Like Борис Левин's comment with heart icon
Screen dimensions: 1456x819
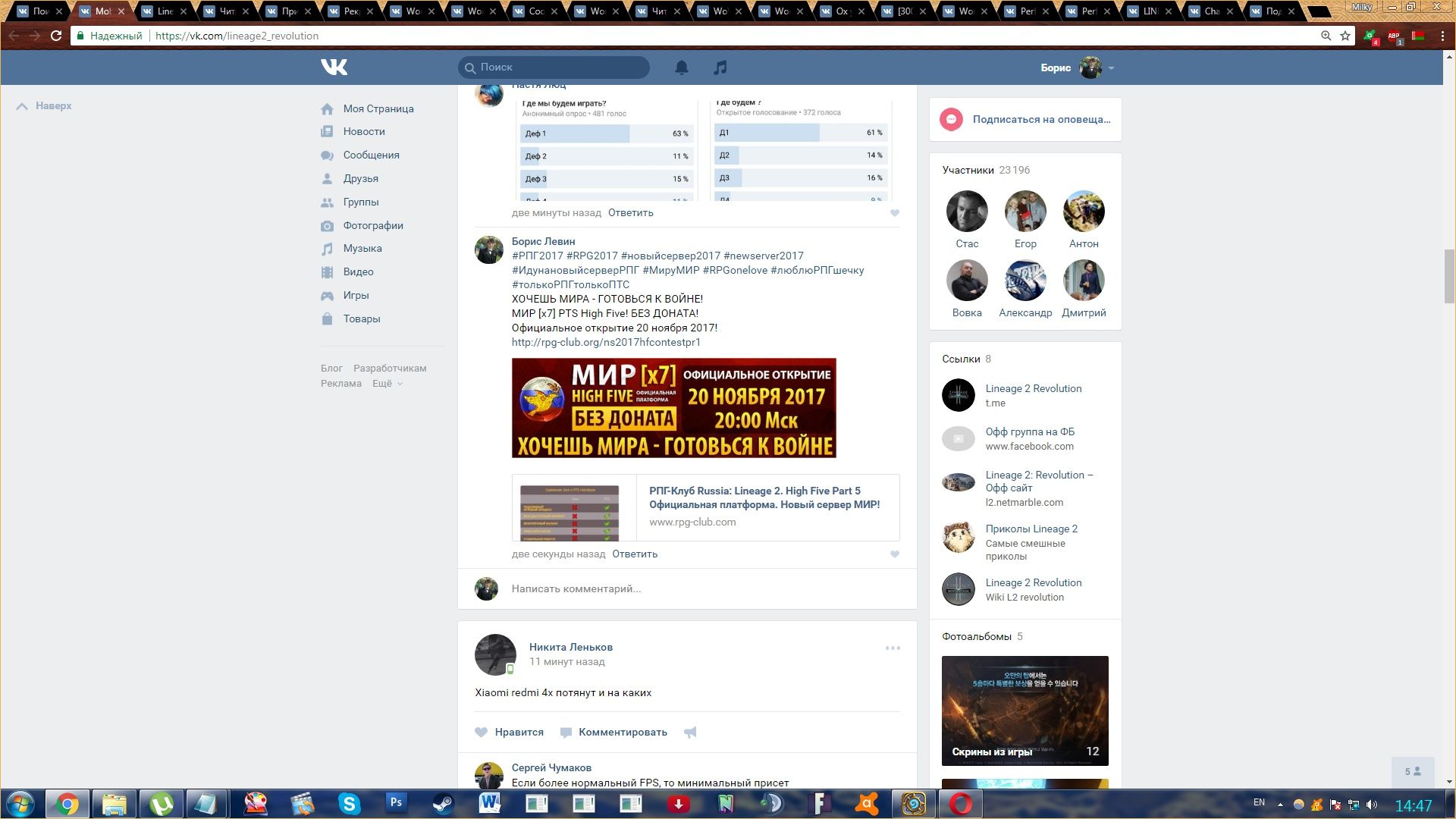tap(895, 554)
